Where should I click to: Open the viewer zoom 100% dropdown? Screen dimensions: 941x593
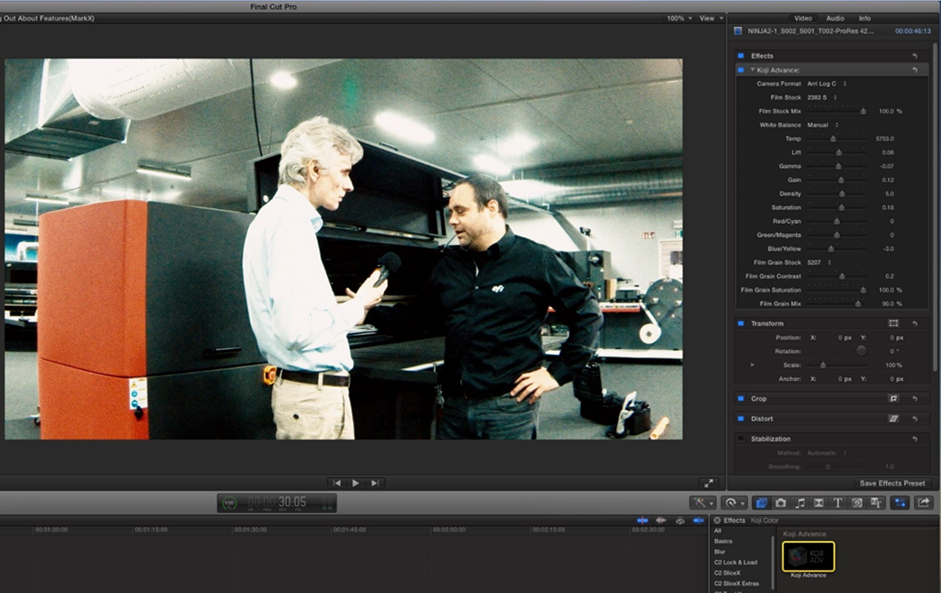coord(679,19)
